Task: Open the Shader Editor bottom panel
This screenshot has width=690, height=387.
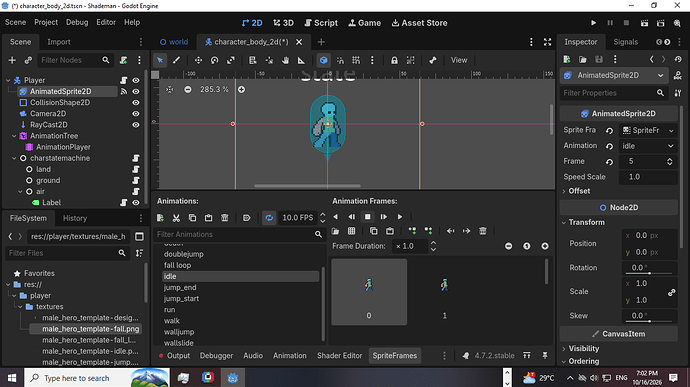Action: (x=339, y=356)
